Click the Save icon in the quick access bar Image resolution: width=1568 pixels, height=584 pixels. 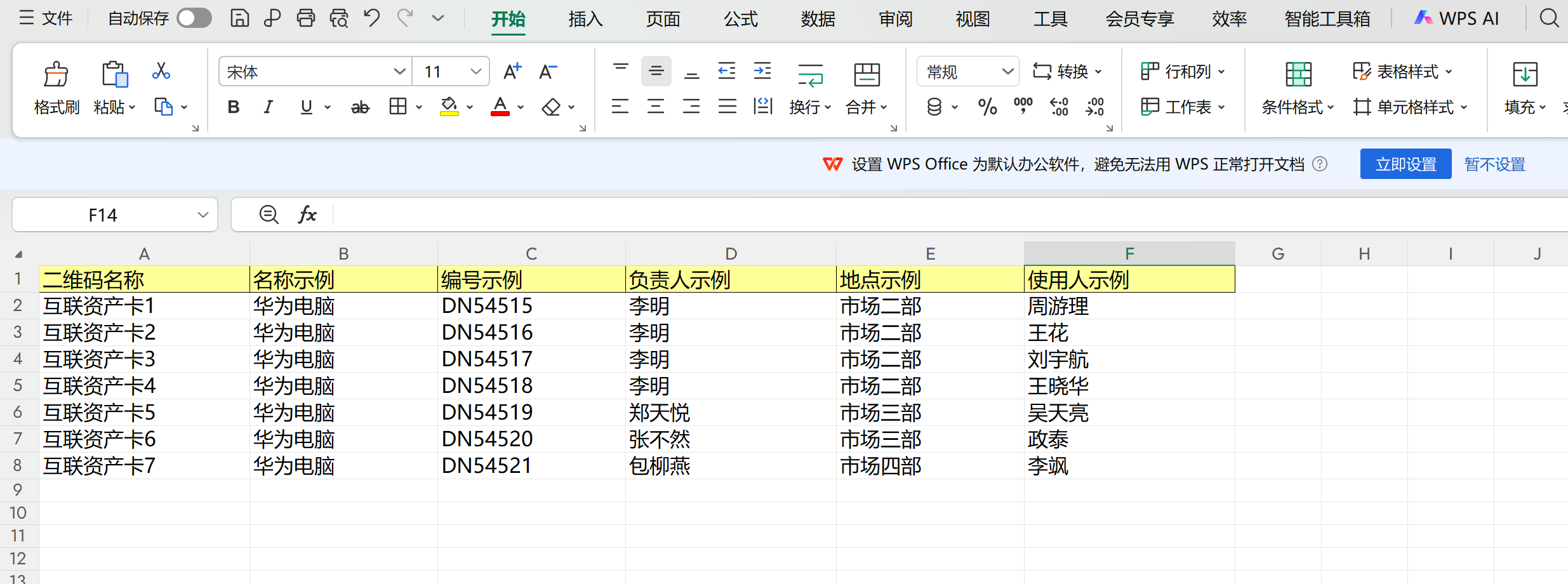(x=239, y=18)
